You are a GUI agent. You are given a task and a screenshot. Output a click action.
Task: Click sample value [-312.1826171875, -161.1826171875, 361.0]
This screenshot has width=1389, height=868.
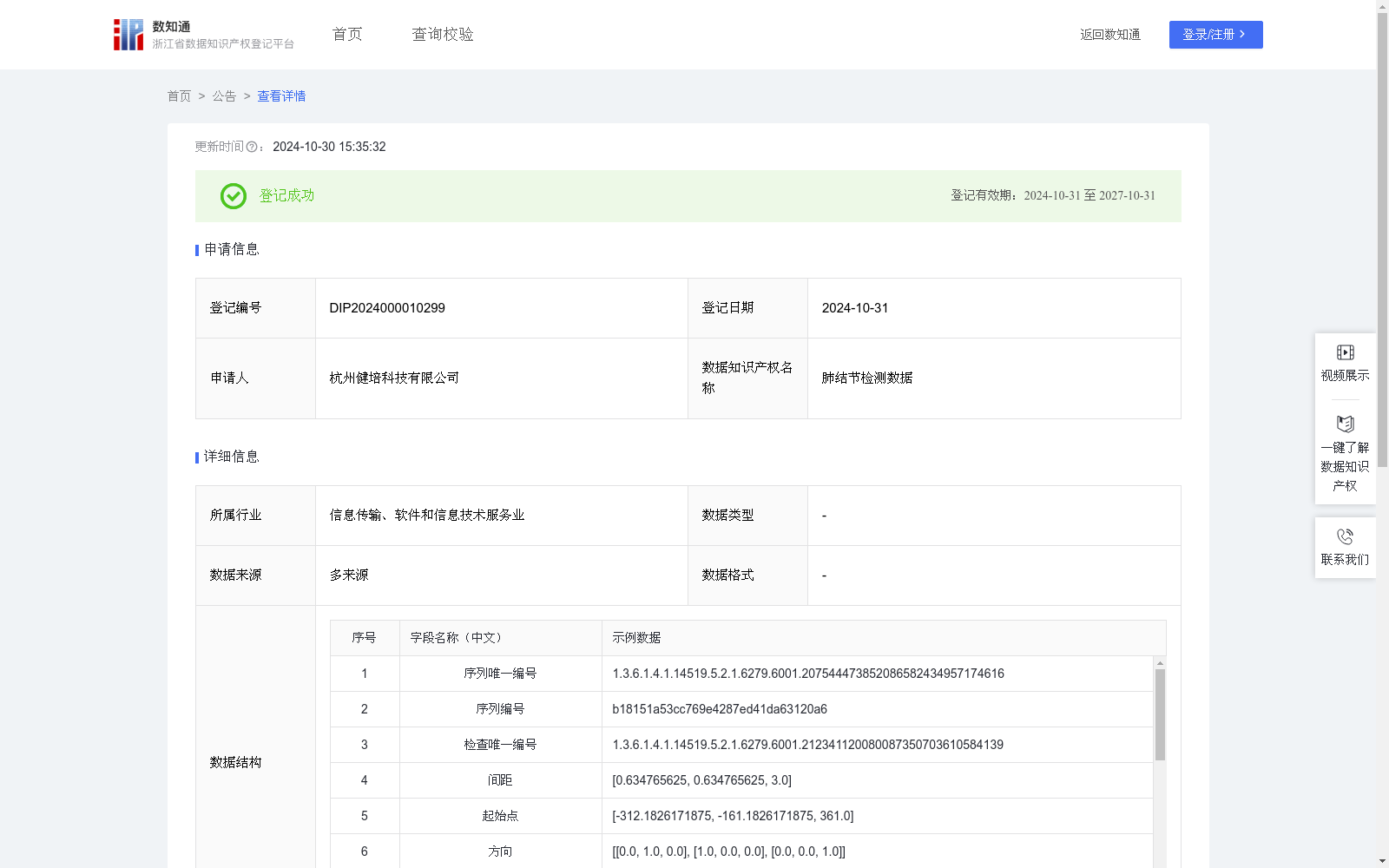733,816
